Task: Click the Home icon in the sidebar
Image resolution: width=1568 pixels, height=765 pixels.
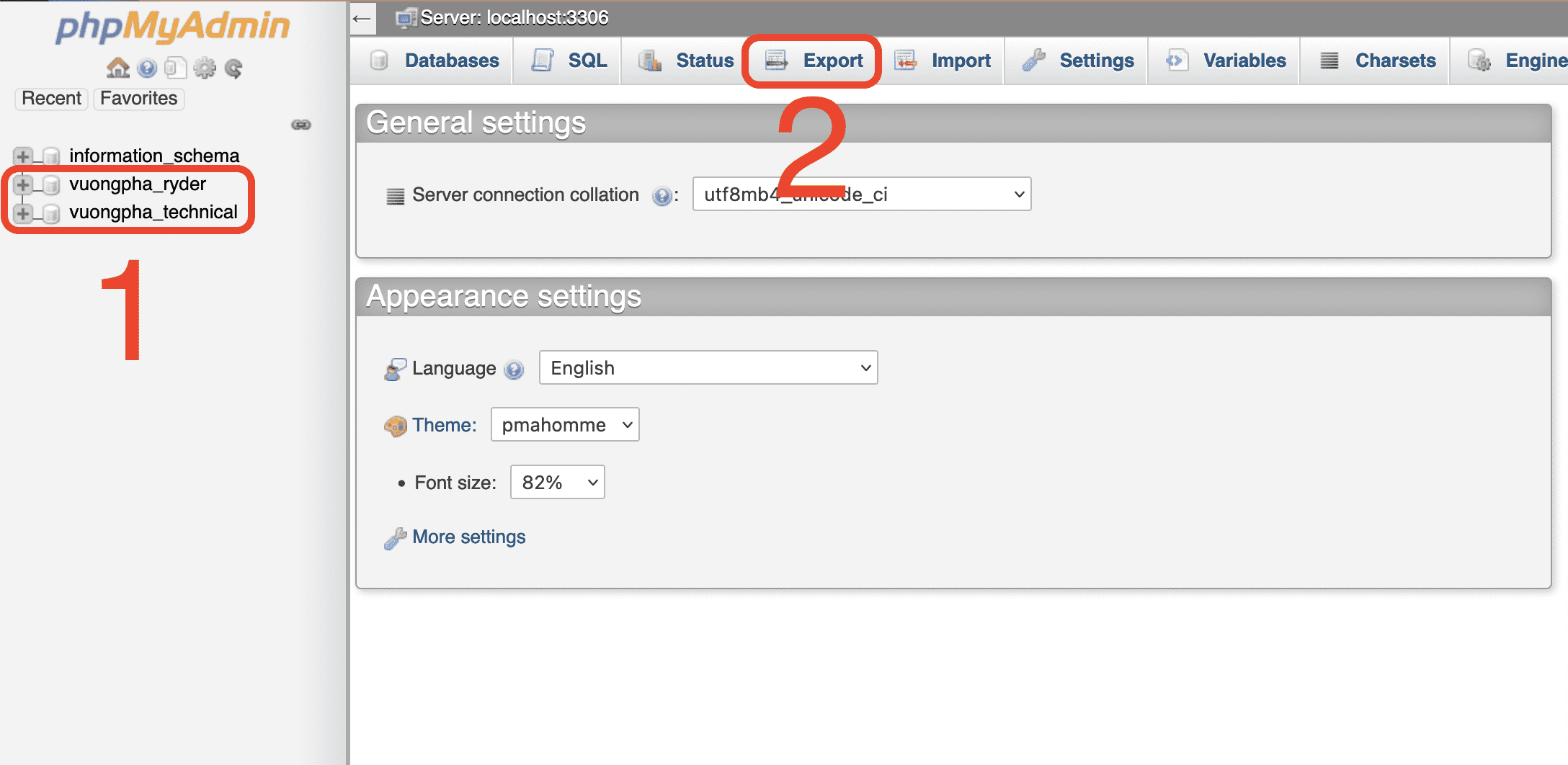Action: (117, 68)
